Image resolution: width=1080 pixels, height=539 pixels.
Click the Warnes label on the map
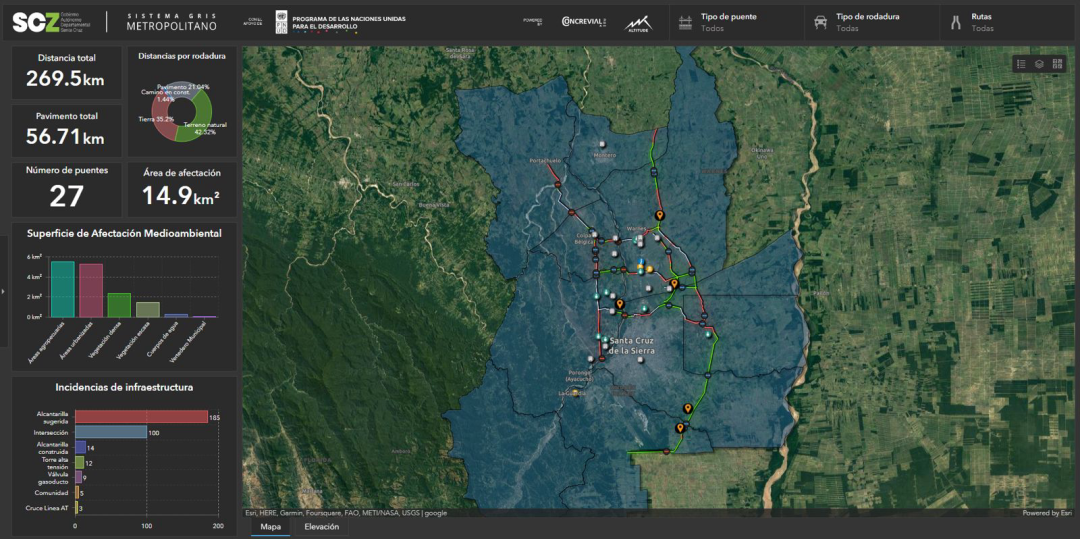tap(635, 228)
